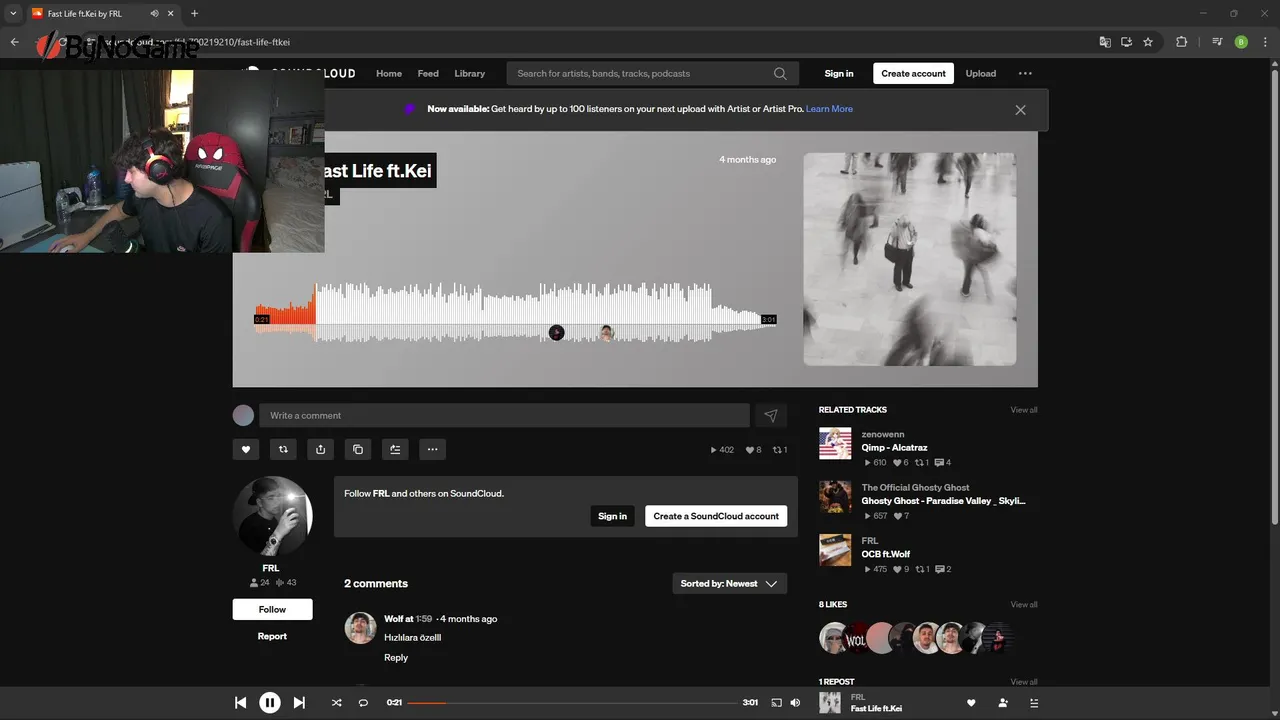Open the tab search dropdown arrow
The width and height of the screenshot is (1280, 720).
click(13, 13)
